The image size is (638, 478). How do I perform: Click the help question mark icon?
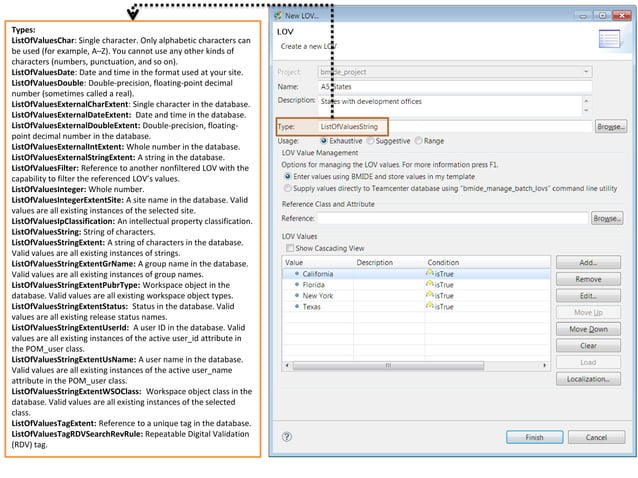(x=287, y=437)
